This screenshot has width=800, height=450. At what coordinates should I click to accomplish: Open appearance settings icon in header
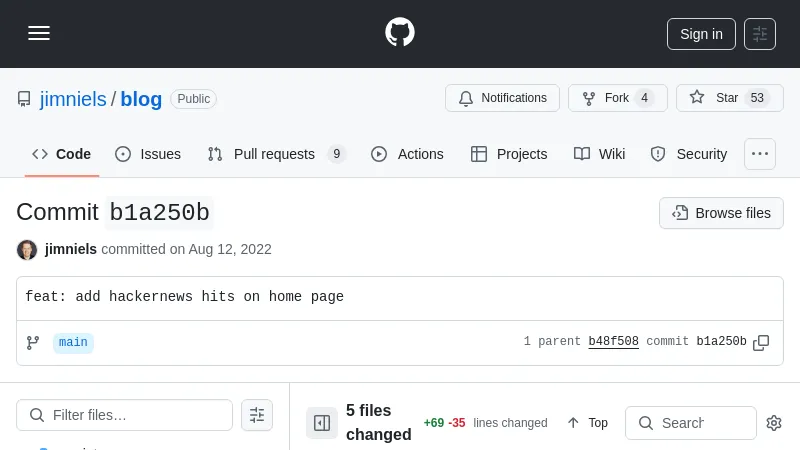(x=760, y=34)
